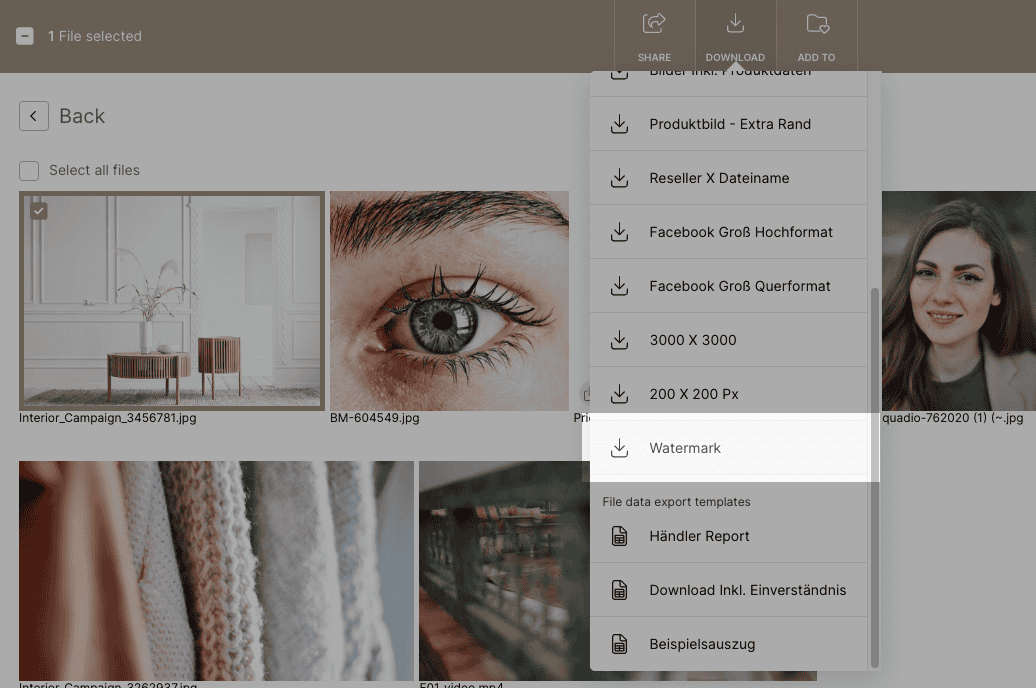Click spreadsheet icon beside Beispielsauszug
The image size is (1036, 688).
tap(619, 644)
